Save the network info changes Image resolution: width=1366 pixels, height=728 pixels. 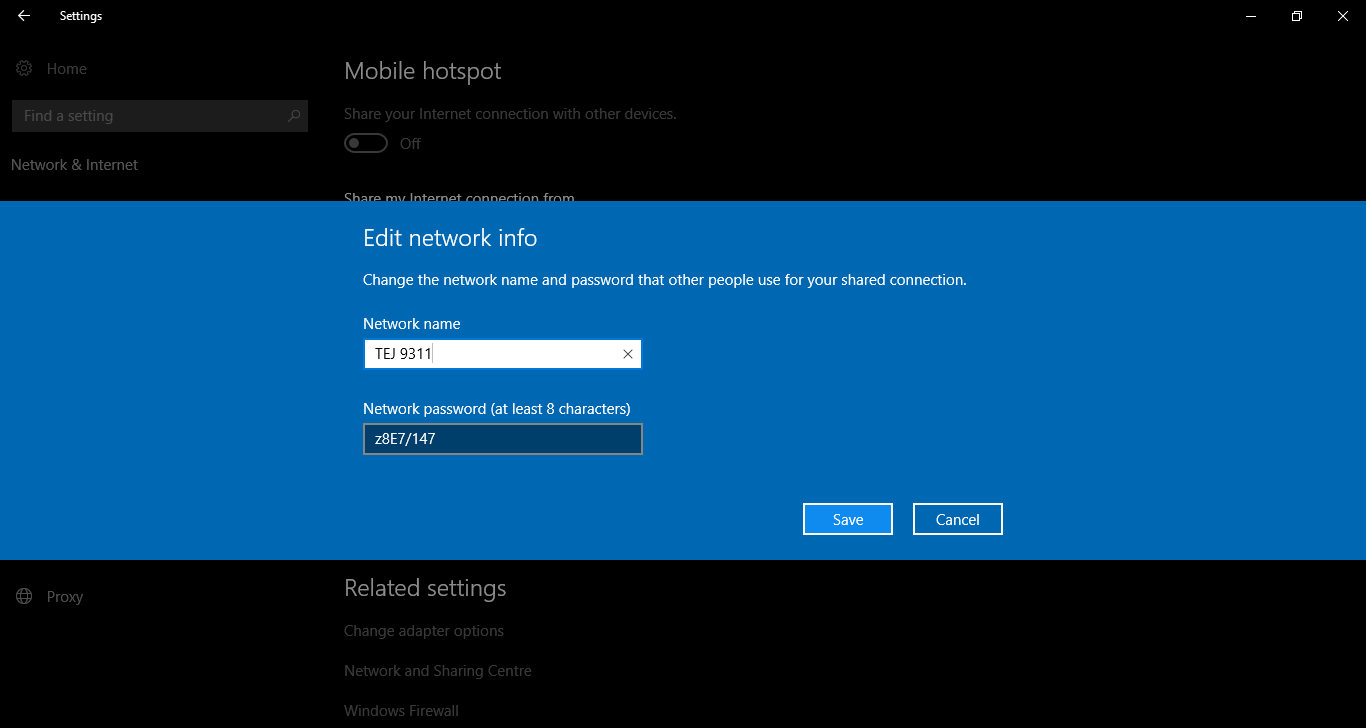click(x=848, y=519)
